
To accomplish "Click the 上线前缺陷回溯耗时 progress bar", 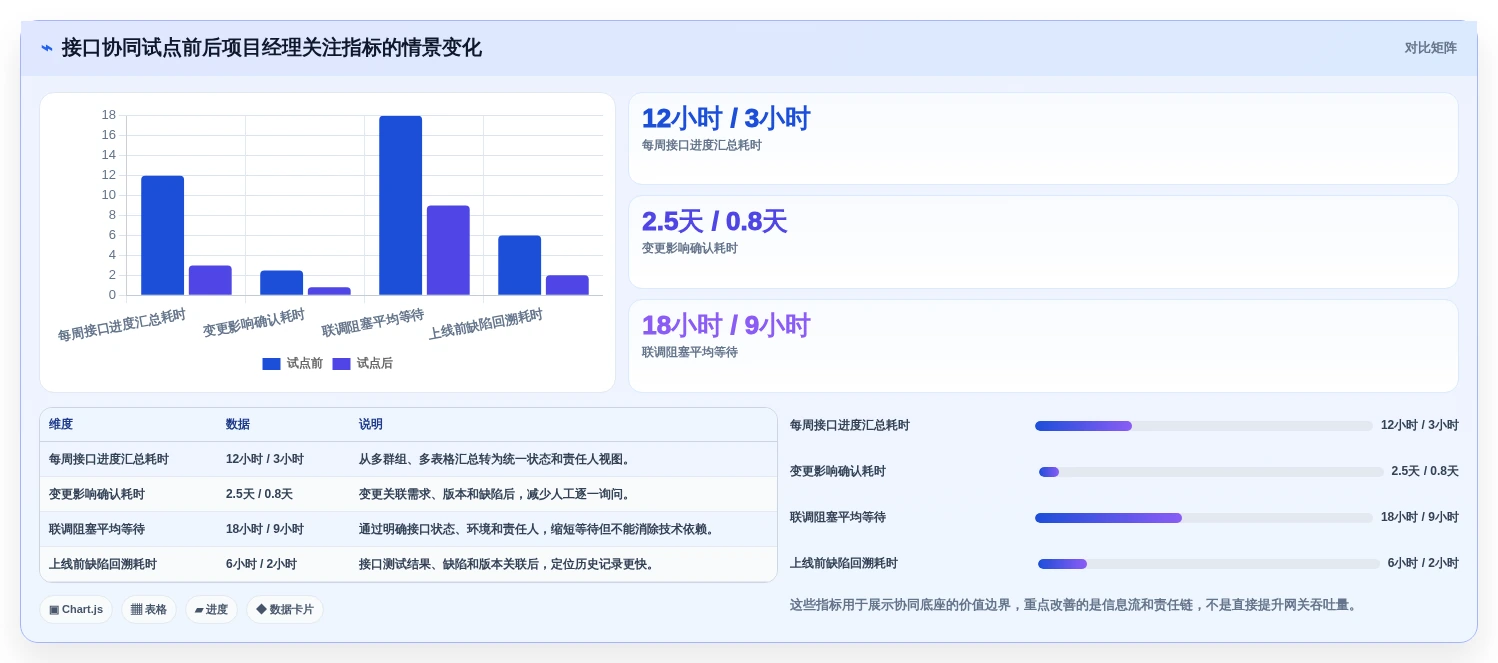I will pyautogui.click(x=1209, y=564).
